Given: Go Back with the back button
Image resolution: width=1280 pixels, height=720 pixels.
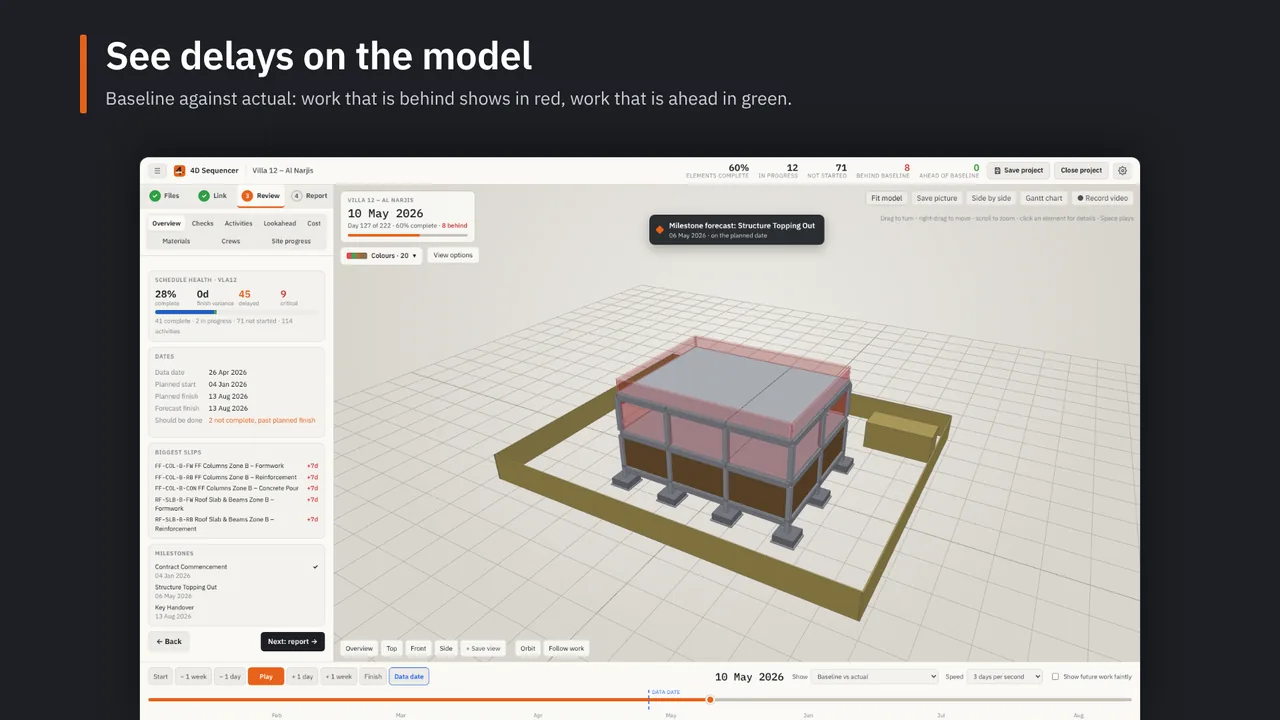Looking at the screenshot, I should [x=169, y=641].
